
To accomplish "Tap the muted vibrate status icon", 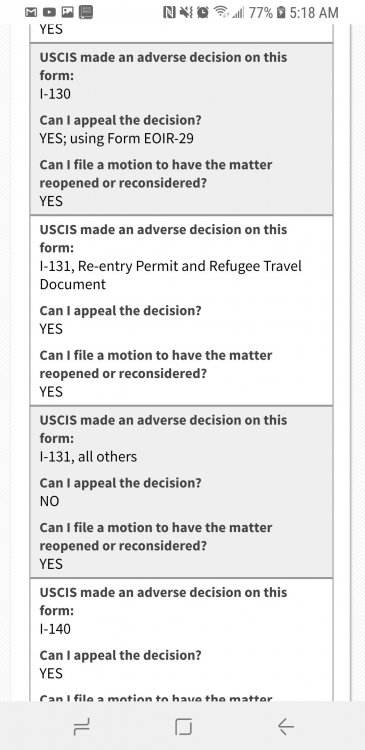I will click(x=186, y=12).
